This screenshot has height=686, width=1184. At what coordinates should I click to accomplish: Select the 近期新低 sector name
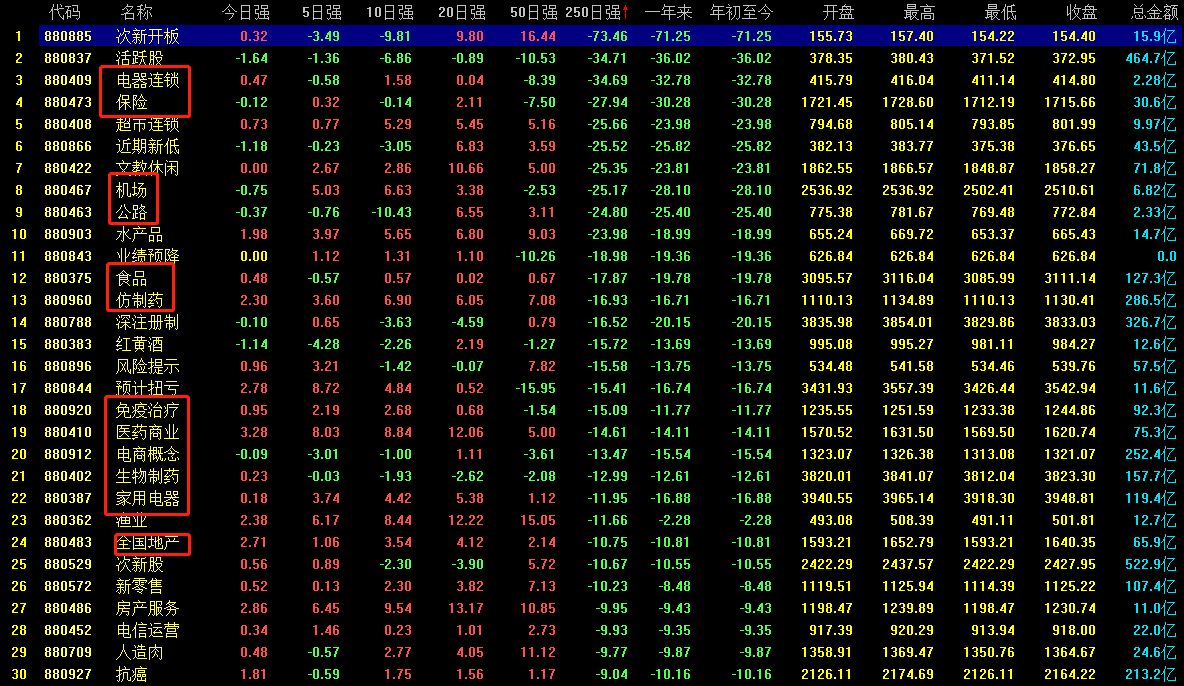[147, 147]
